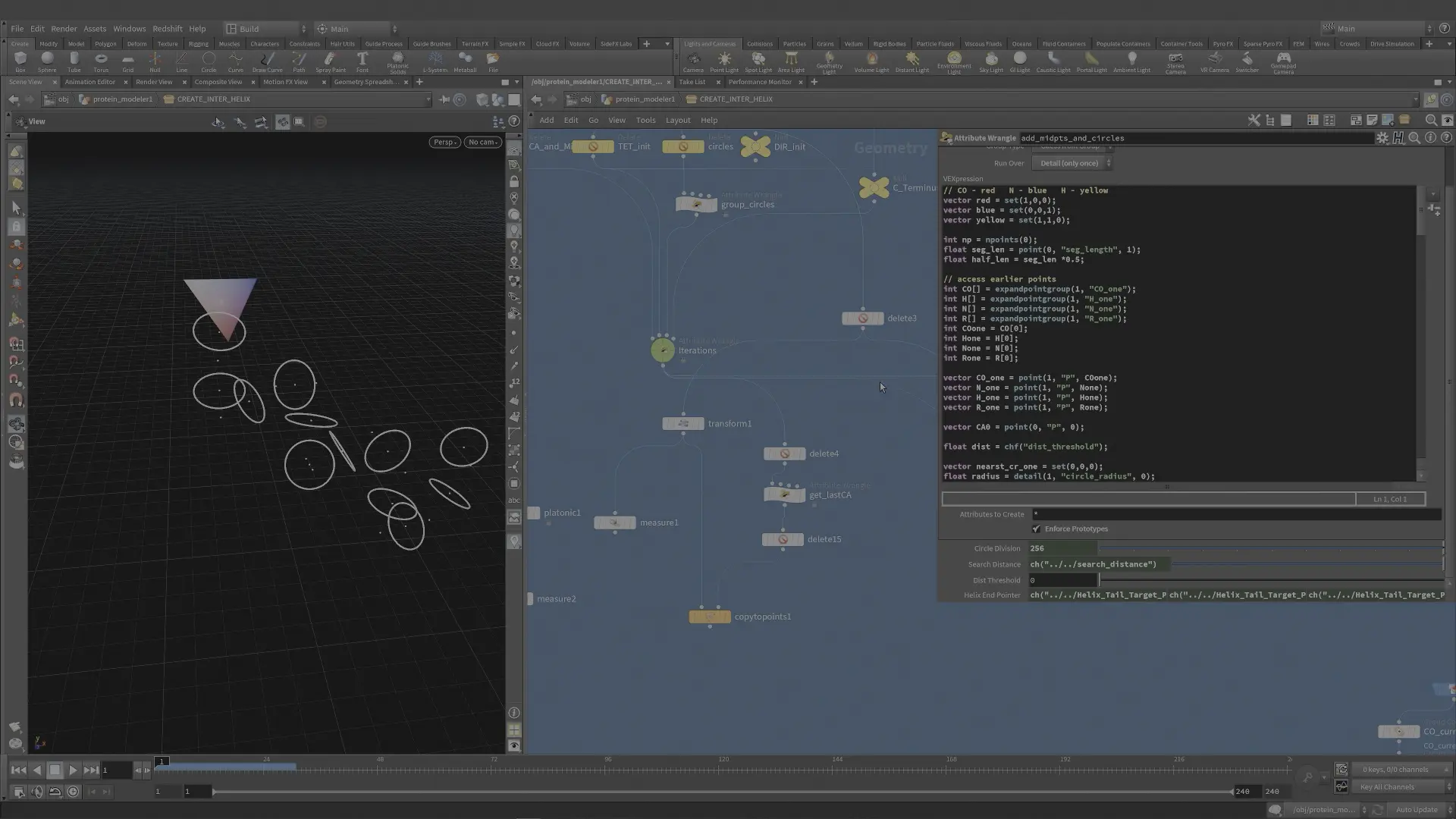Open the network editor find tool
The image size is (1456, 819).
pyautogui.click(x=1431, y=120)
